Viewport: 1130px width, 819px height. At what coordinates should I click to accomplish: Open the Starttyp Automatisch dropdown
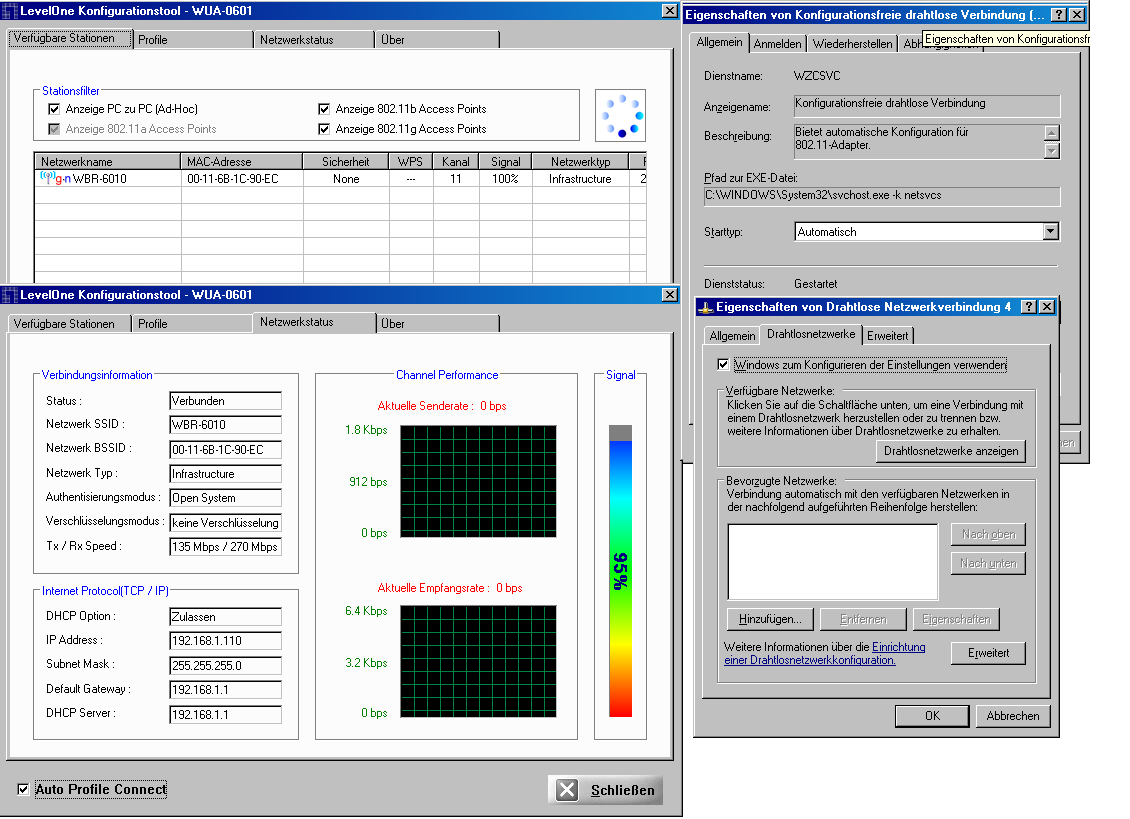click(1051, 231)
